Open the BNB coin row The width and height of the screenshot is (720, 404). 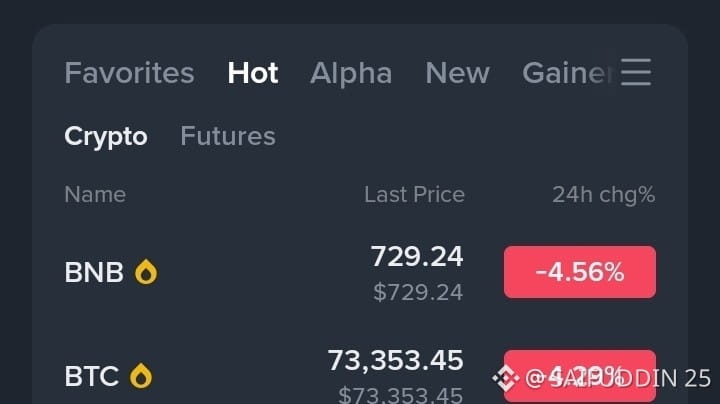(x=94, y=272)
